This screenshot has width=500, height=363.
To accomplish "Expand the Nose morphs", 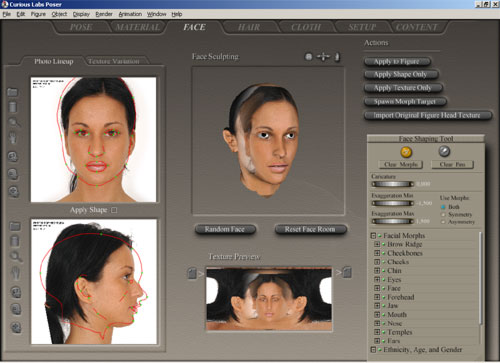I will 377,323.
